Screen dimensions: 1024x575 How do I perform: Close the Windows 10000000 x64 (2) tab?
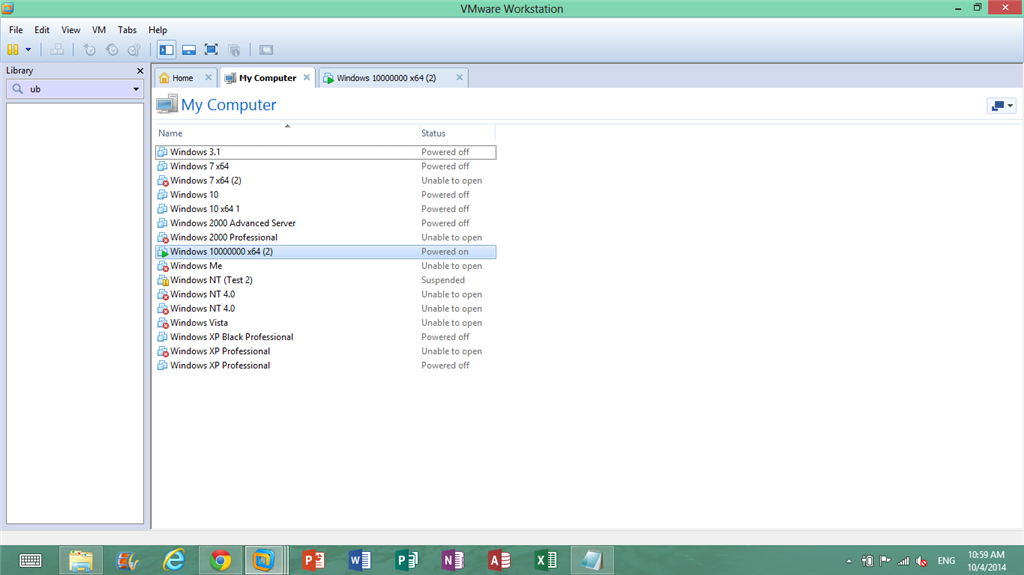(459, 77)
